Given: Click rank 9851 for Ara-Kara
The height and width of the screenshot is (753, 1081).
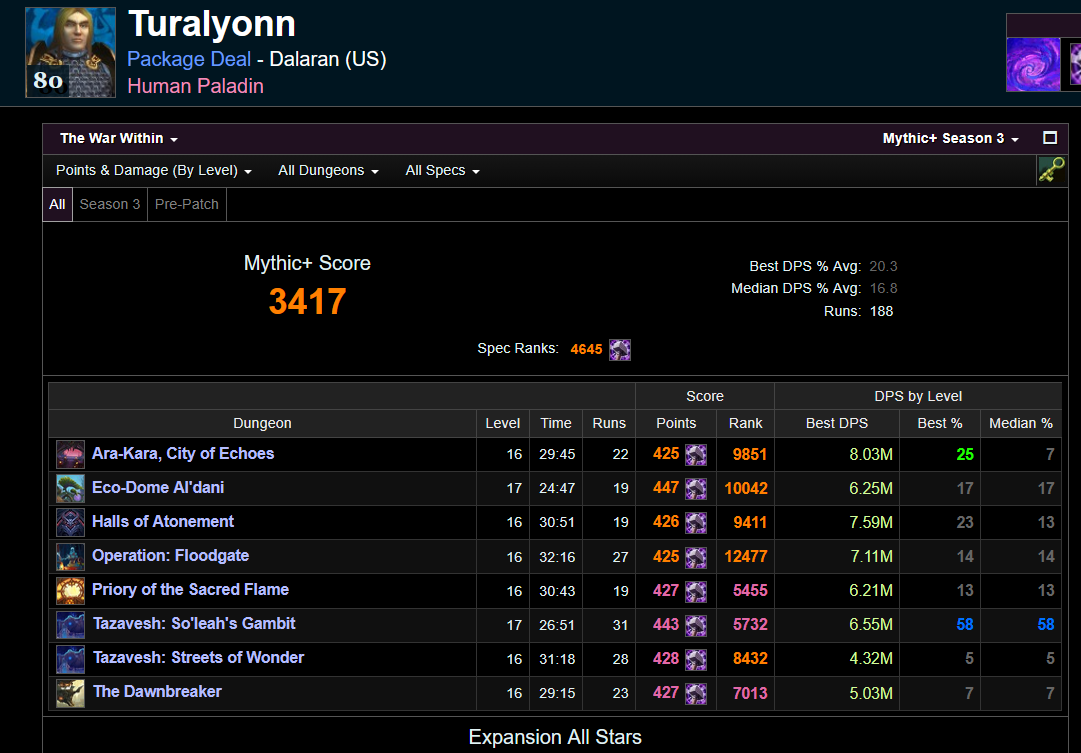Looking at the screenshot, I should (749, 454).
